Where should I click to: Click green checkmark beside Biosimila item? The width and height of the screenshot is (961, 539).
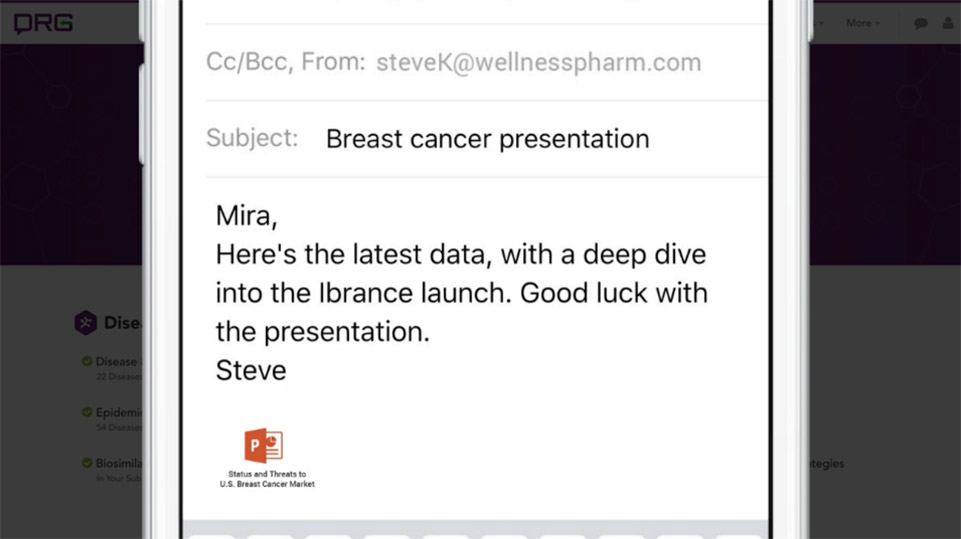(x=87, y=463)
